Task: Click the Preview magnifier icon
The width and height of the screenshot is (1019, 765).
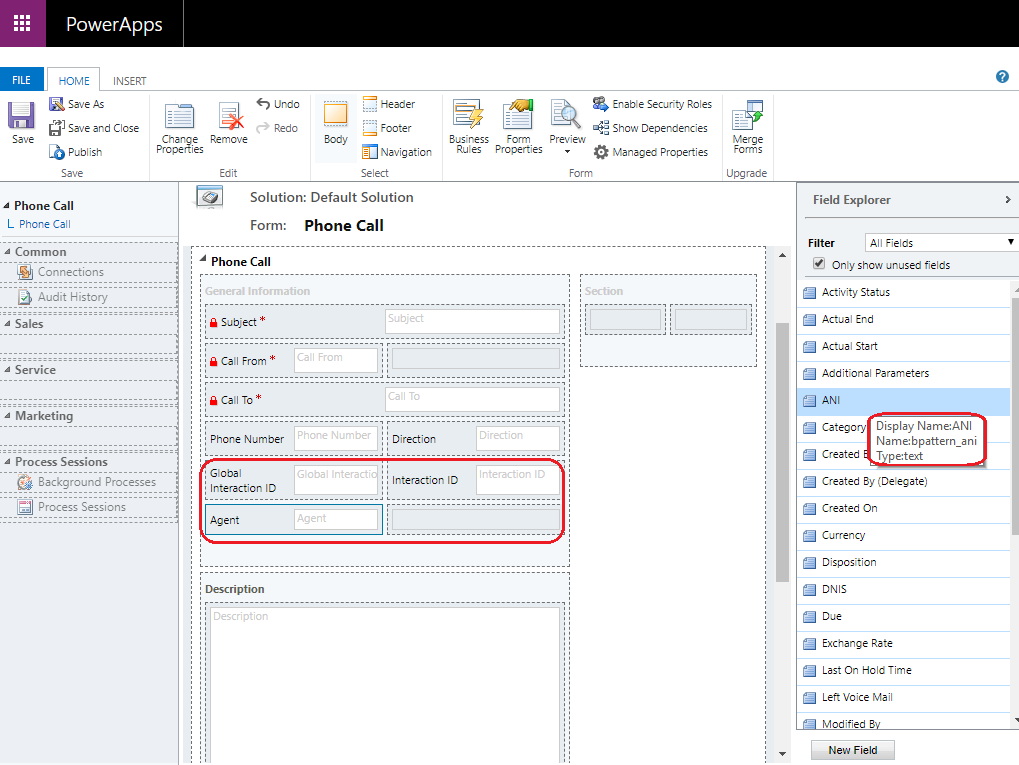Action: (565, 114)
